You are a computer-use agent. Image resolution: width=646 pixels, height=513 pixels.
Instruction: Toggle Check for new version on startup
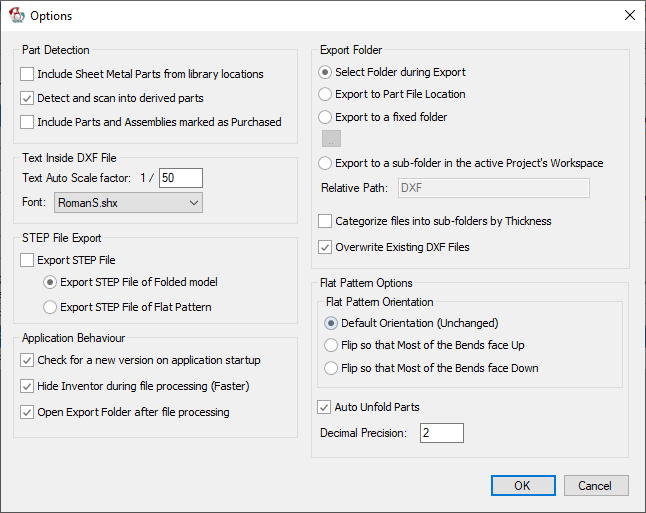coord(28,360)
